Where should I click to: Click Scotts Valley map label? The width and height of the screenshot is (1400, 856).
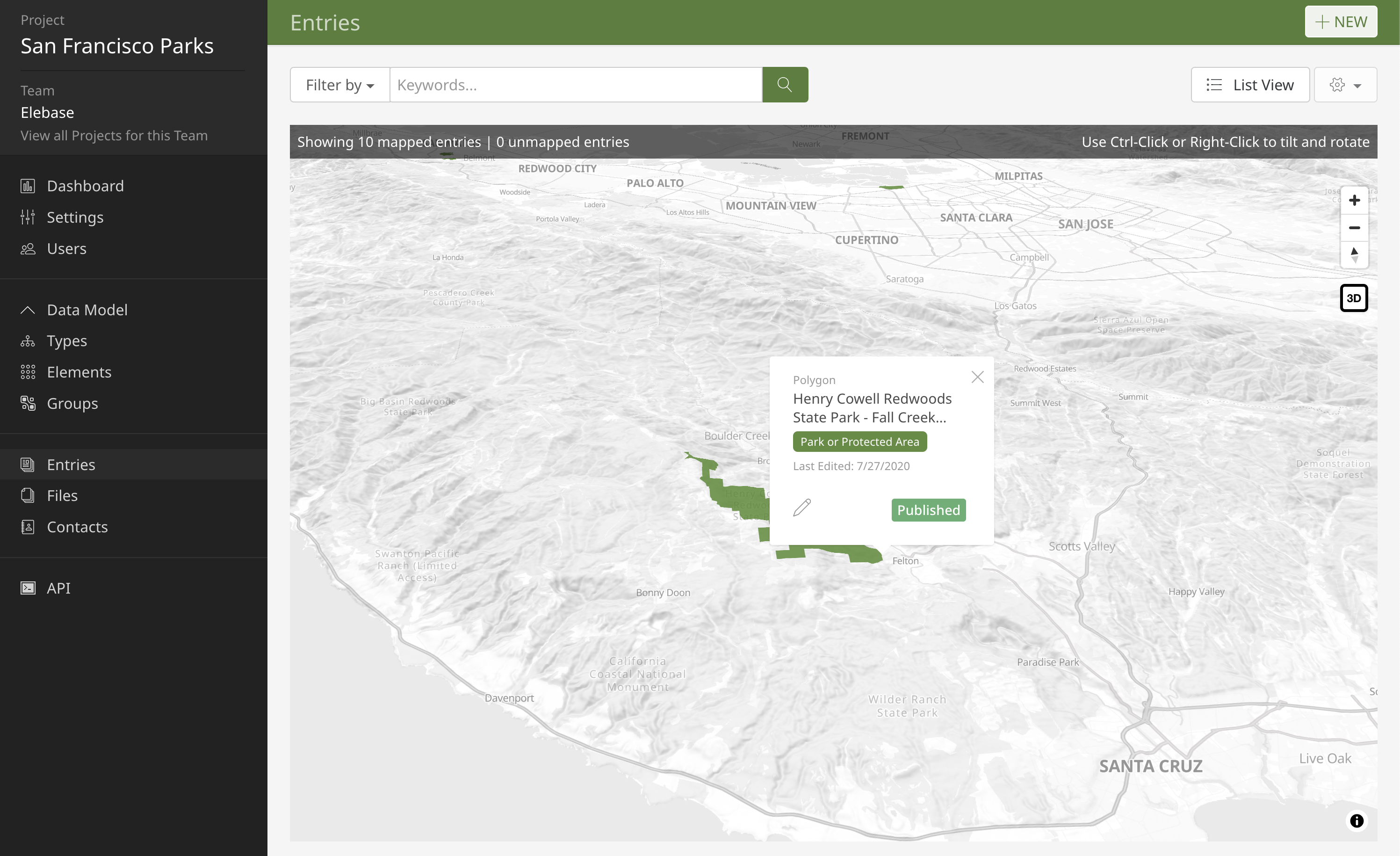coord(1082,546)
